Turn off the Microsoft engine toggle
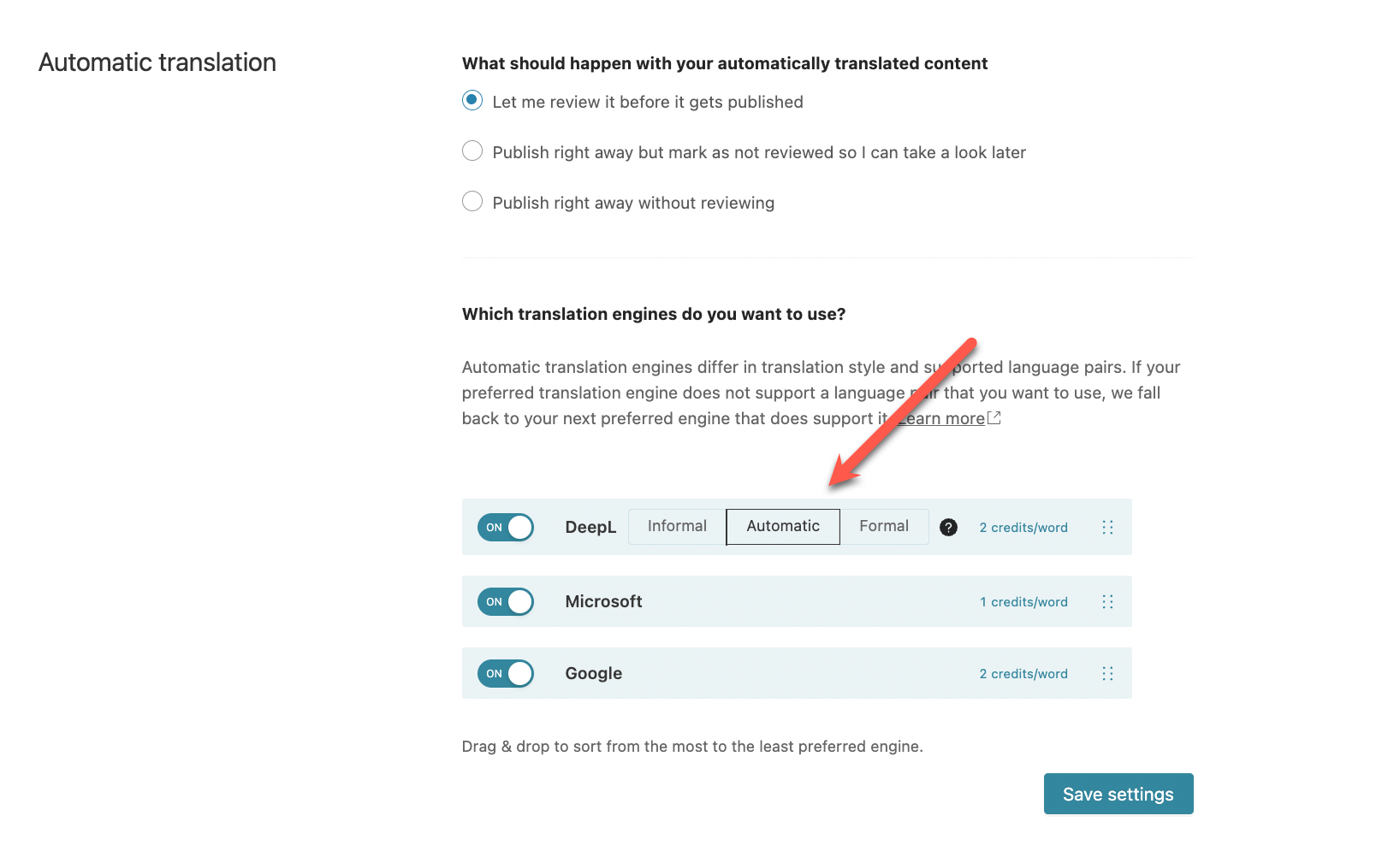 tap(506, 602)
